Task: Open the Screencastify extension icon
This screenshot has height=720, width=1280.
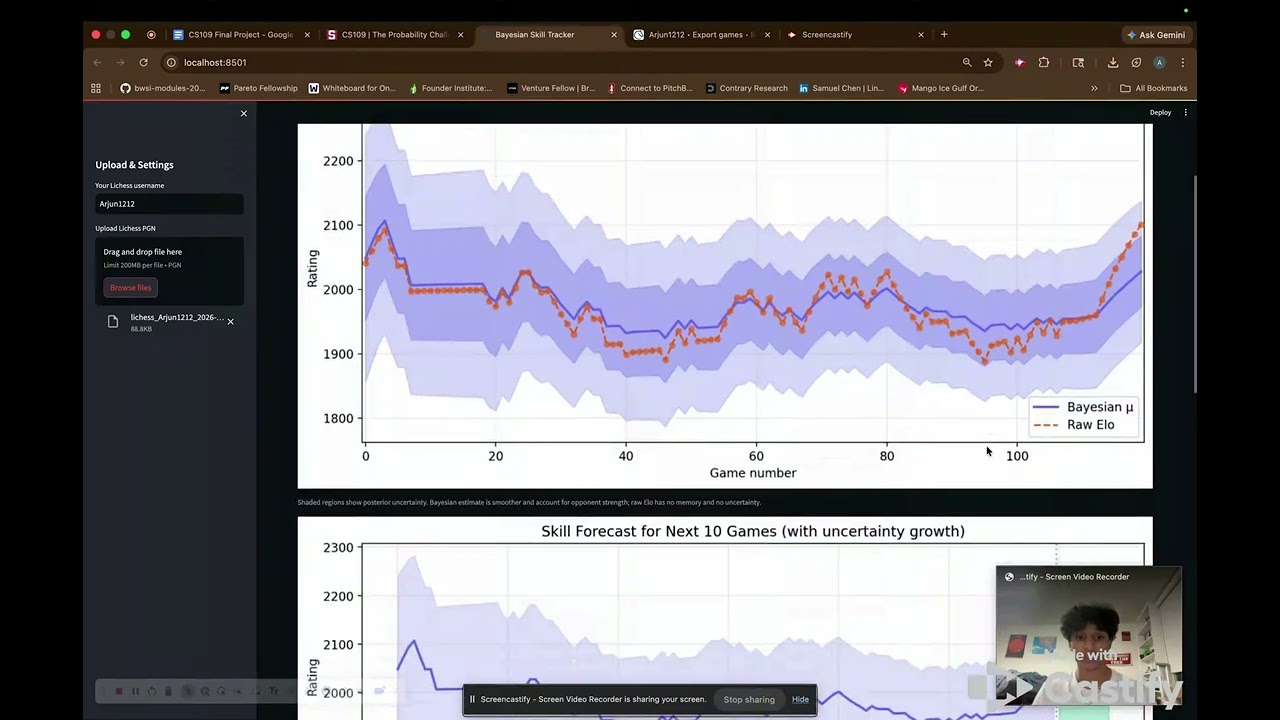Action: (x=1019, y=62)
